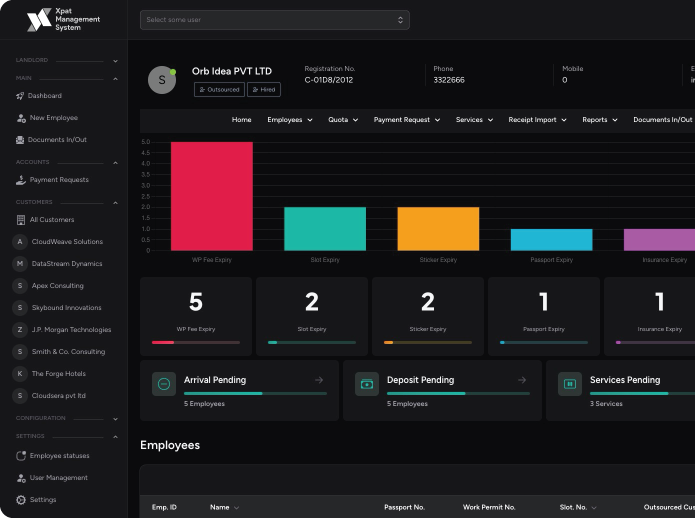695x518 pixels.
Task: Click the Arrival Pending card icon
Action: pos(164,384)
